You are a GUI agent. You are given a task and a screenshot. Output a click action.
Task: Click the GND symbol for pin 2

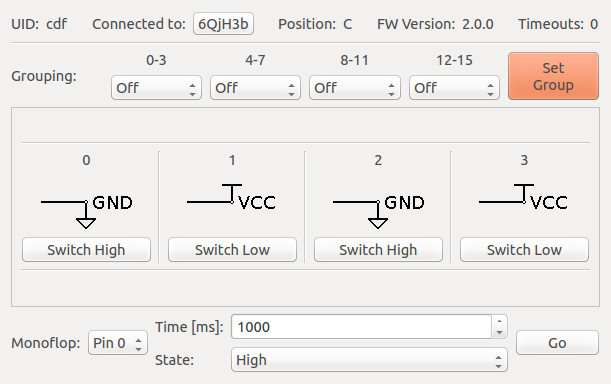[x=378, y=211]
